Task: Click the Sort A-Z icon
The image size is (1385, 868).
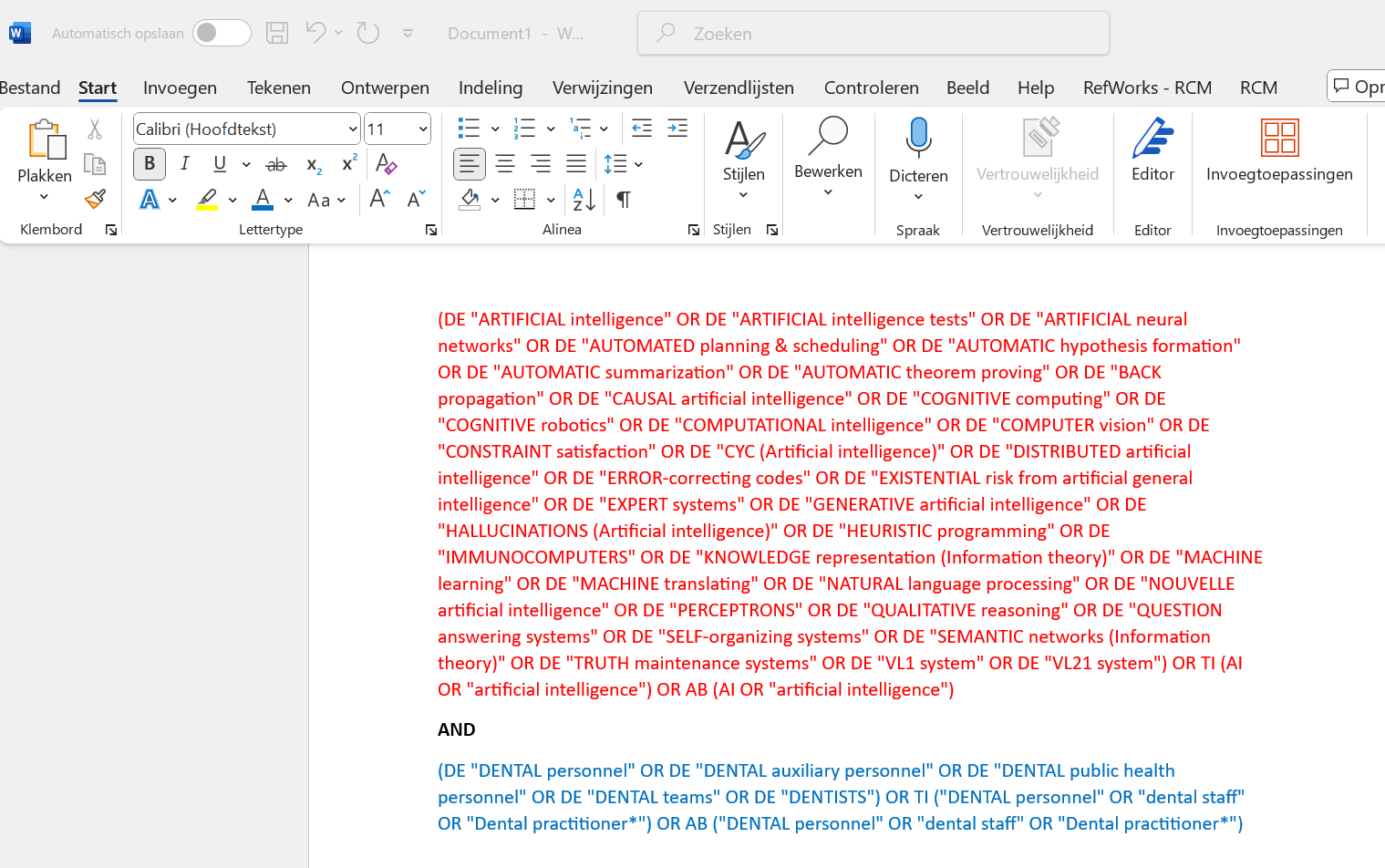Action: 584,200
